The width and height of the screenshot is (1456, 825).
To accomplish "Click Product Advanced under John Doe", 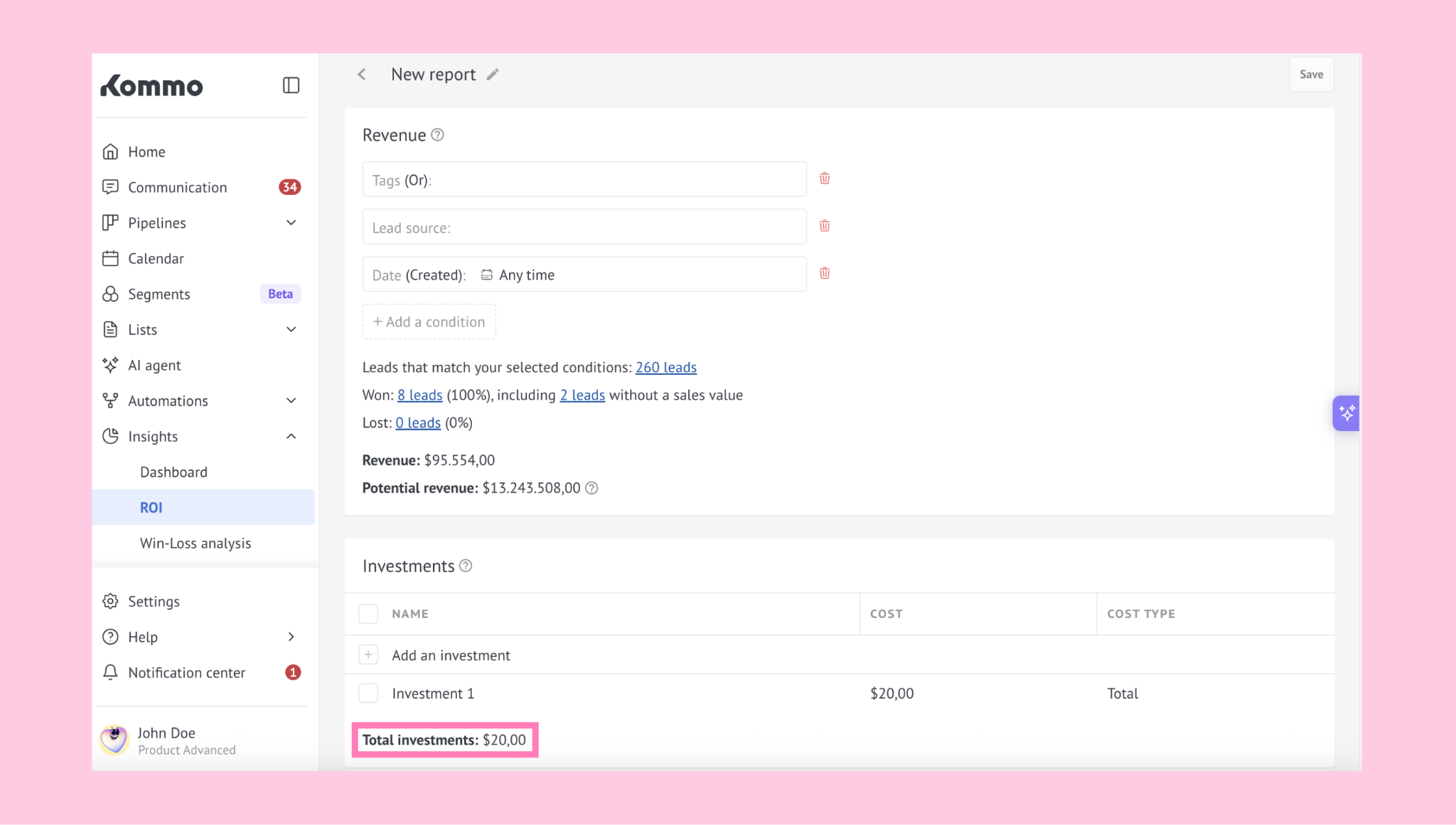I will click(x=187, y=750).
